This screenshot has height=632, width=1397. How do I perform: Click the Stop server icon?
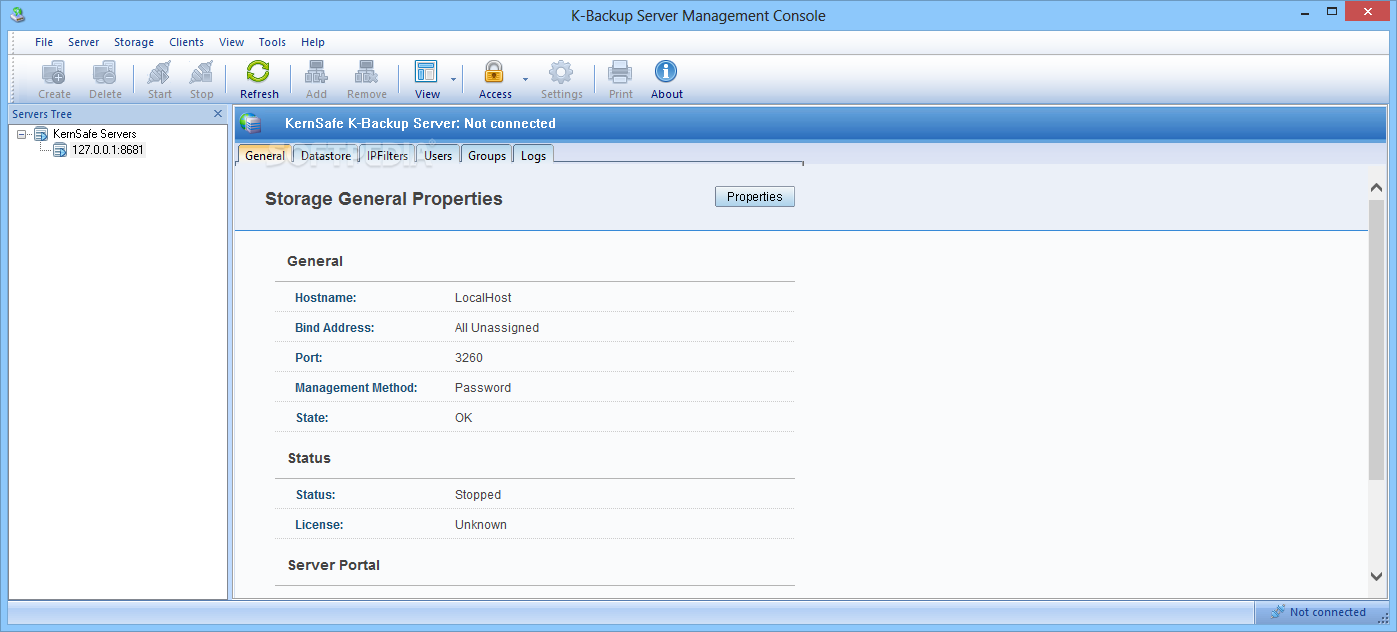(x=202, y=73)
